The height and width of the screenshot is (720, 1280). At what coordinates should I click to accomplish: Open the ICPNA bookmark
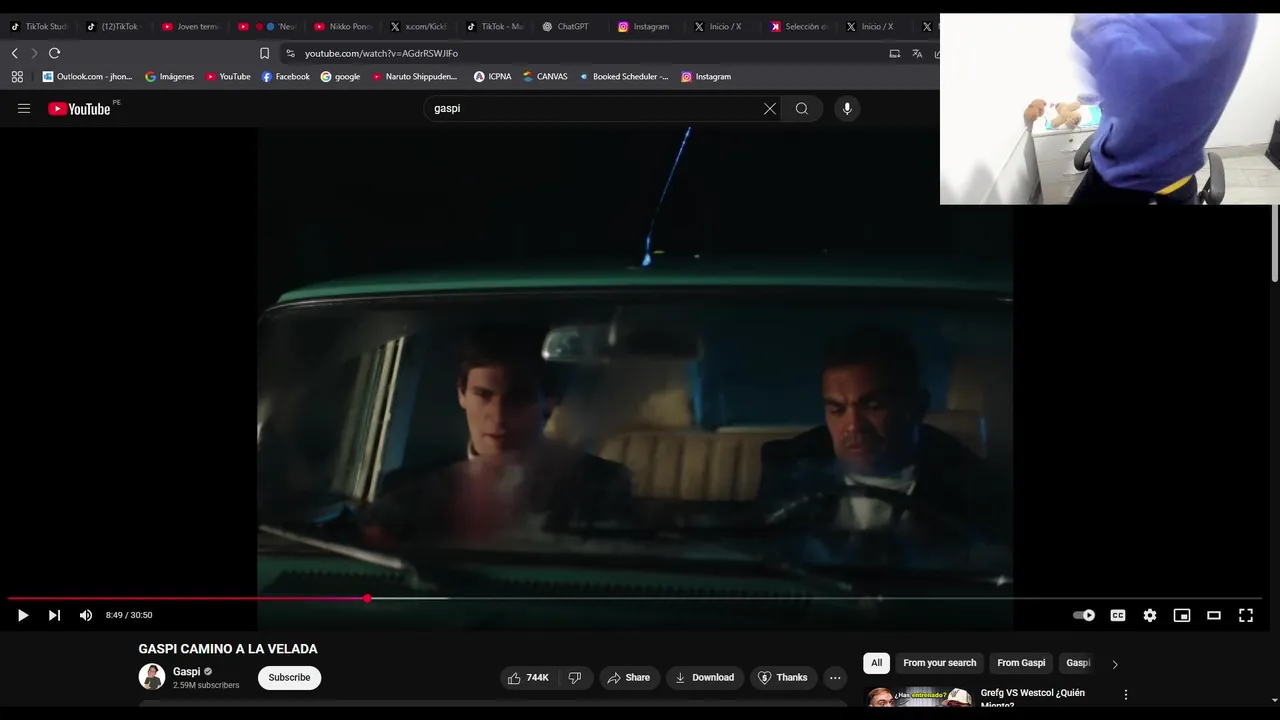tap(493, 76)
